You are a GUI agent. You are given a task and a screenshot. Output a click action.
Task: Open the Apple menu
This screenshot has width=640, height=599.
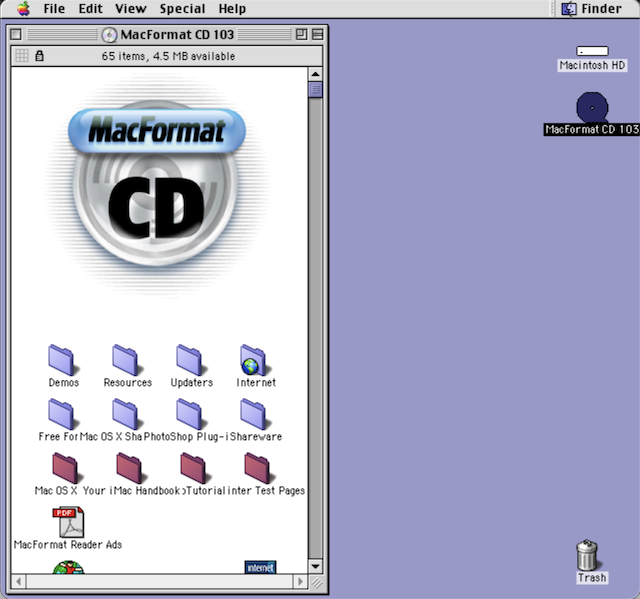pos(24,9)
